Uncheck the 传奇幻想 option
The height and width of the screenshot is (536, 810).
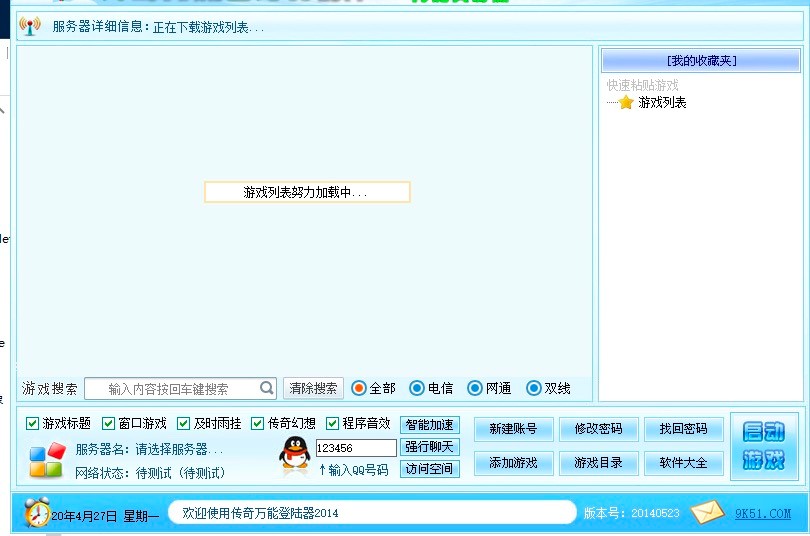(257, 423)
